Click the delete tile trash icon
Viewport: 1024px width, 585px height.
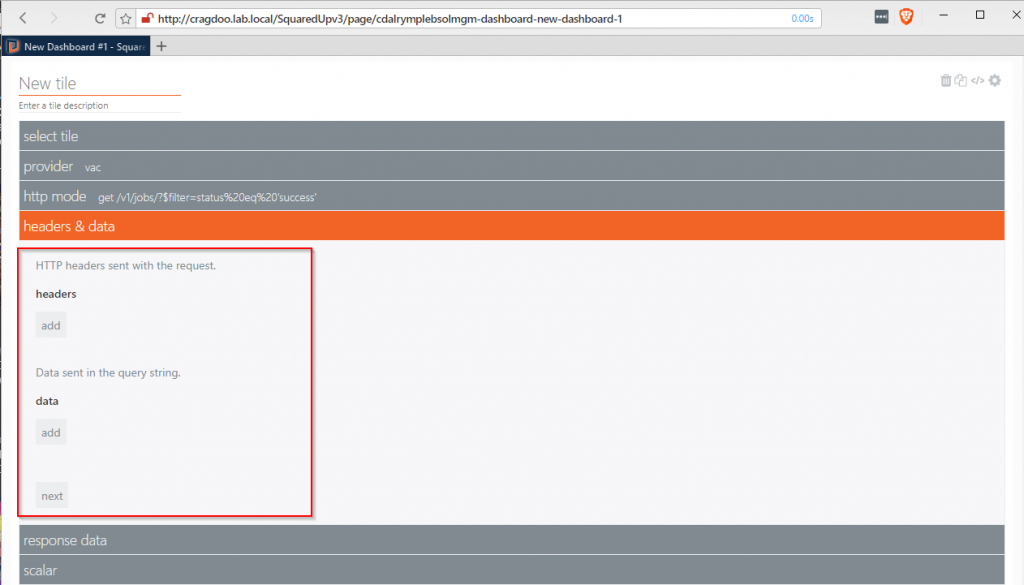coord(946,81)
